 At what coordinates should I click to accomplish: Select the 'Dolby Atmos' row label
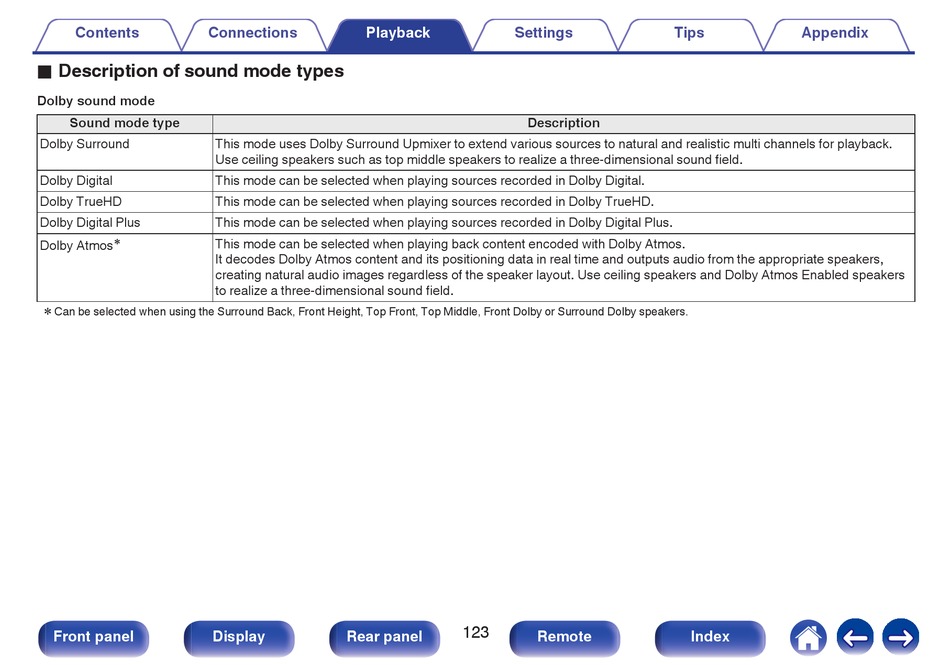pyautogui.click(x=80, y=245)
